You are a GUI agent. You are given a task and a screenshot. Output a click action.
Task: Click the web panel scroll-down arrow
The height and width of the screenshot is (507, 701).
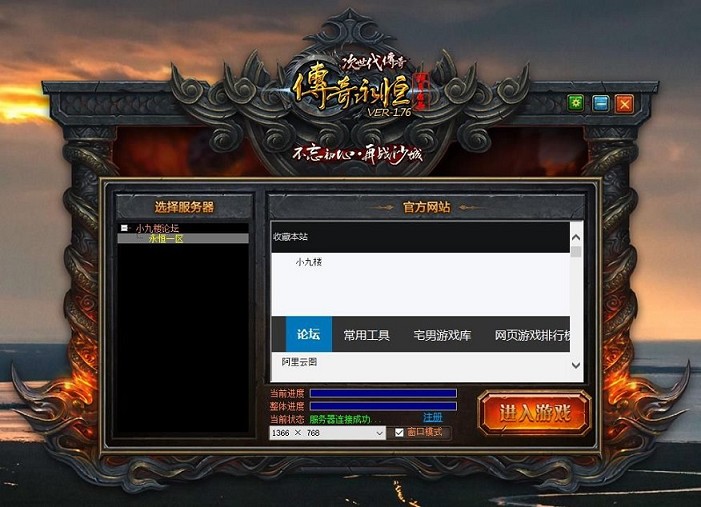click(575, 367)
